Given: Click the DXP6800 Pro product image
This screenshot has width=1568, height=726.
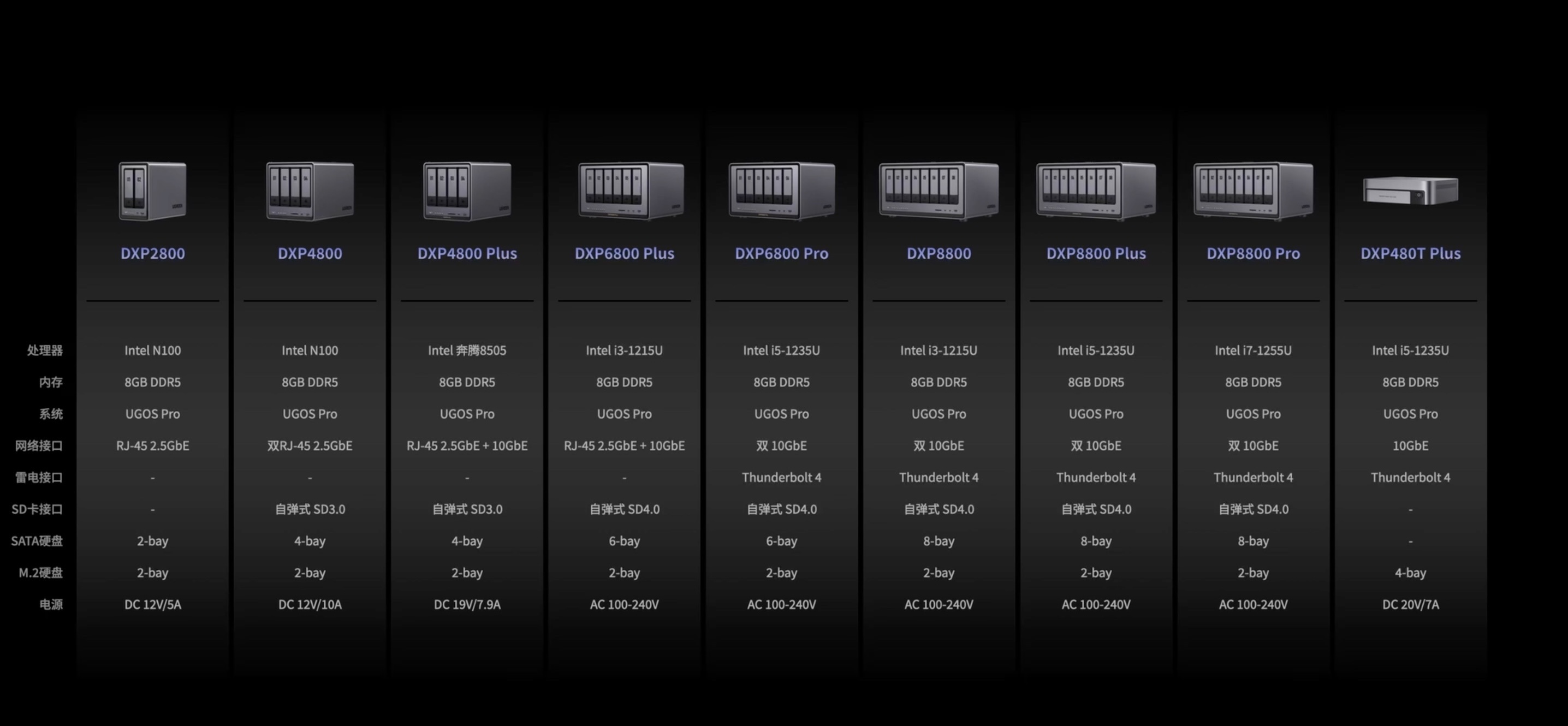Looking at the screenshot, I should 782,191.
